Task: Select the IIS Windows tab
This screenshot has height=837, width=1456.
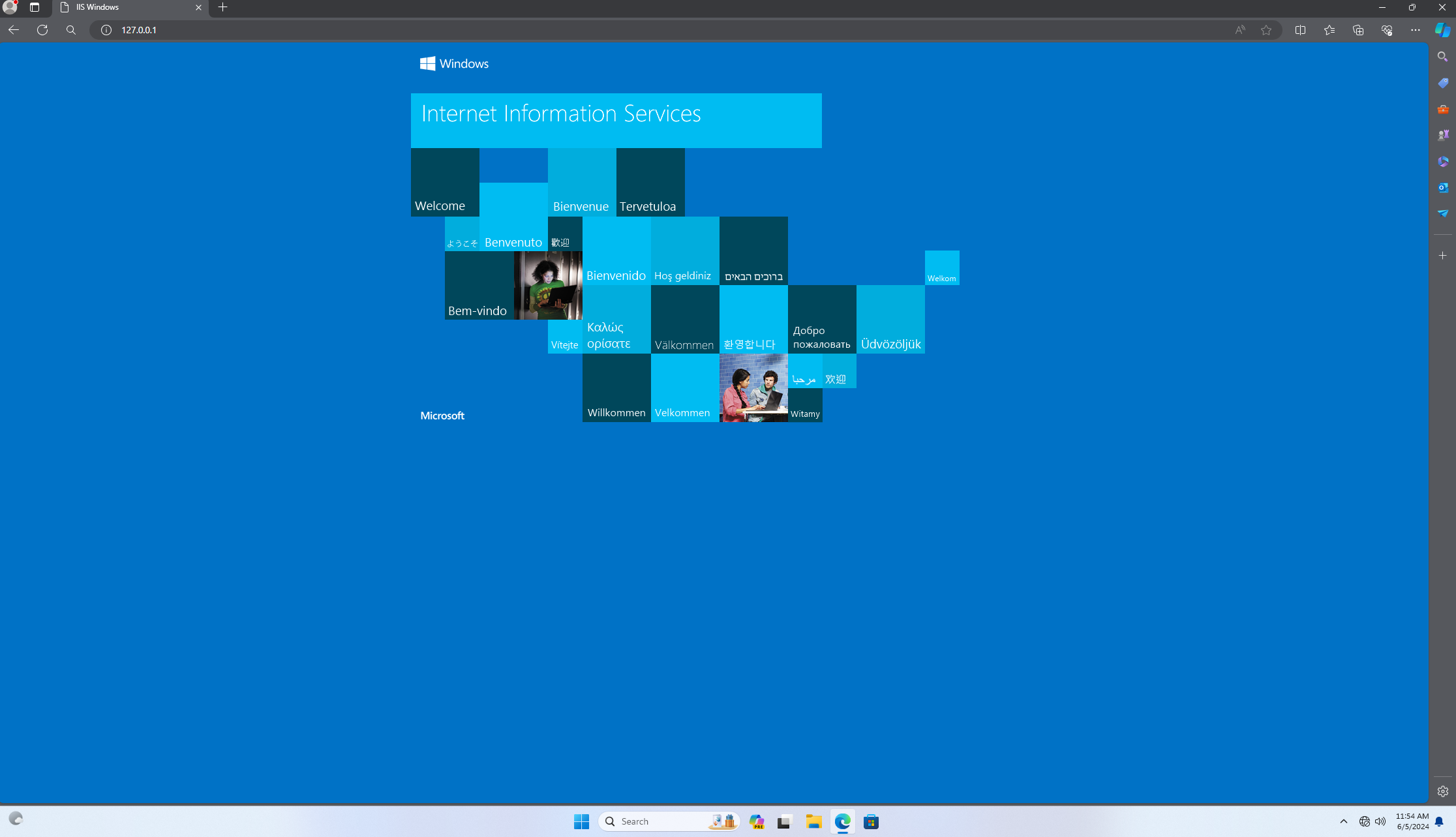Action: 130,8
